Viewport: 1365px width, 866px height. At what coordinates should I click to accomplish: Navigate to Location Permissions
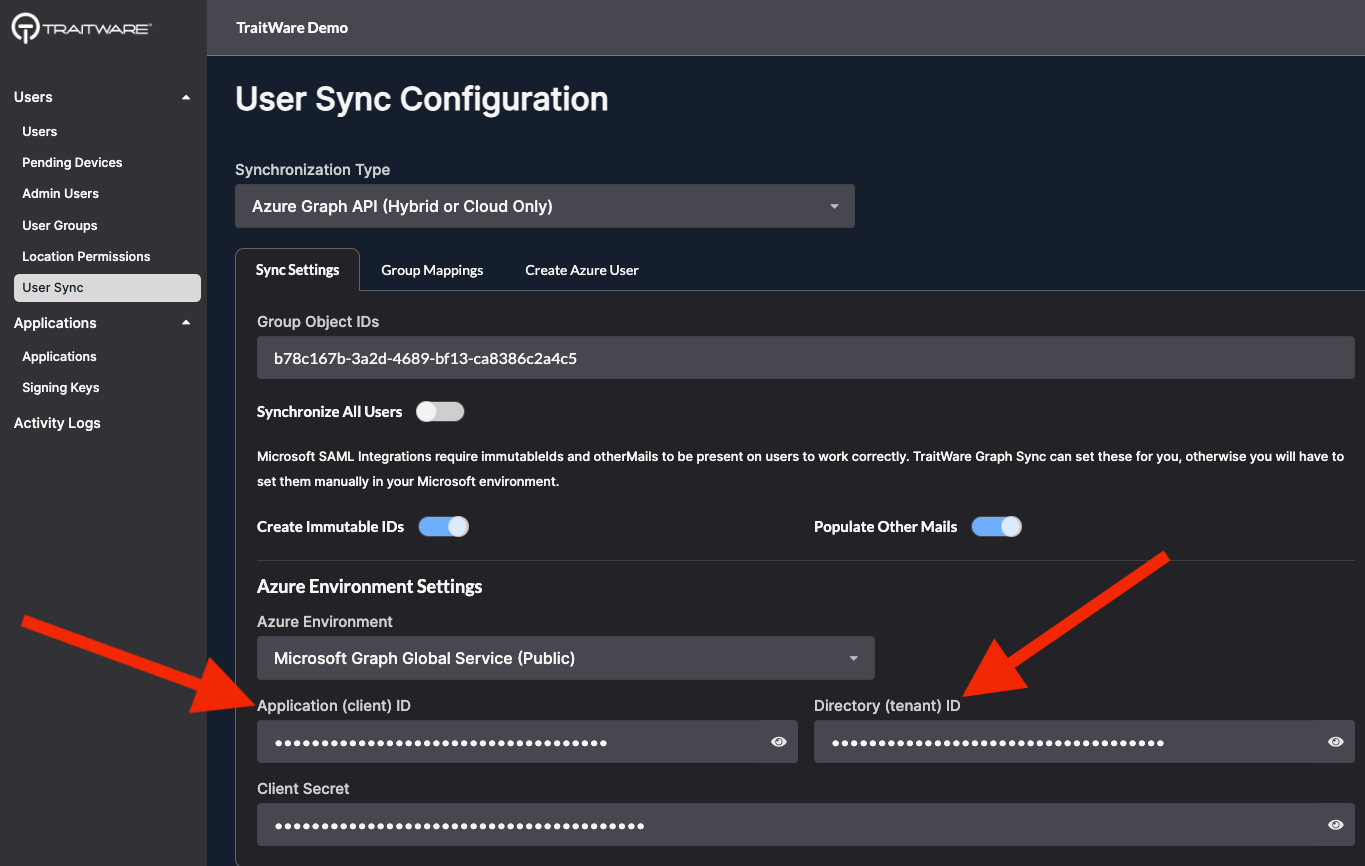(86, 256)
